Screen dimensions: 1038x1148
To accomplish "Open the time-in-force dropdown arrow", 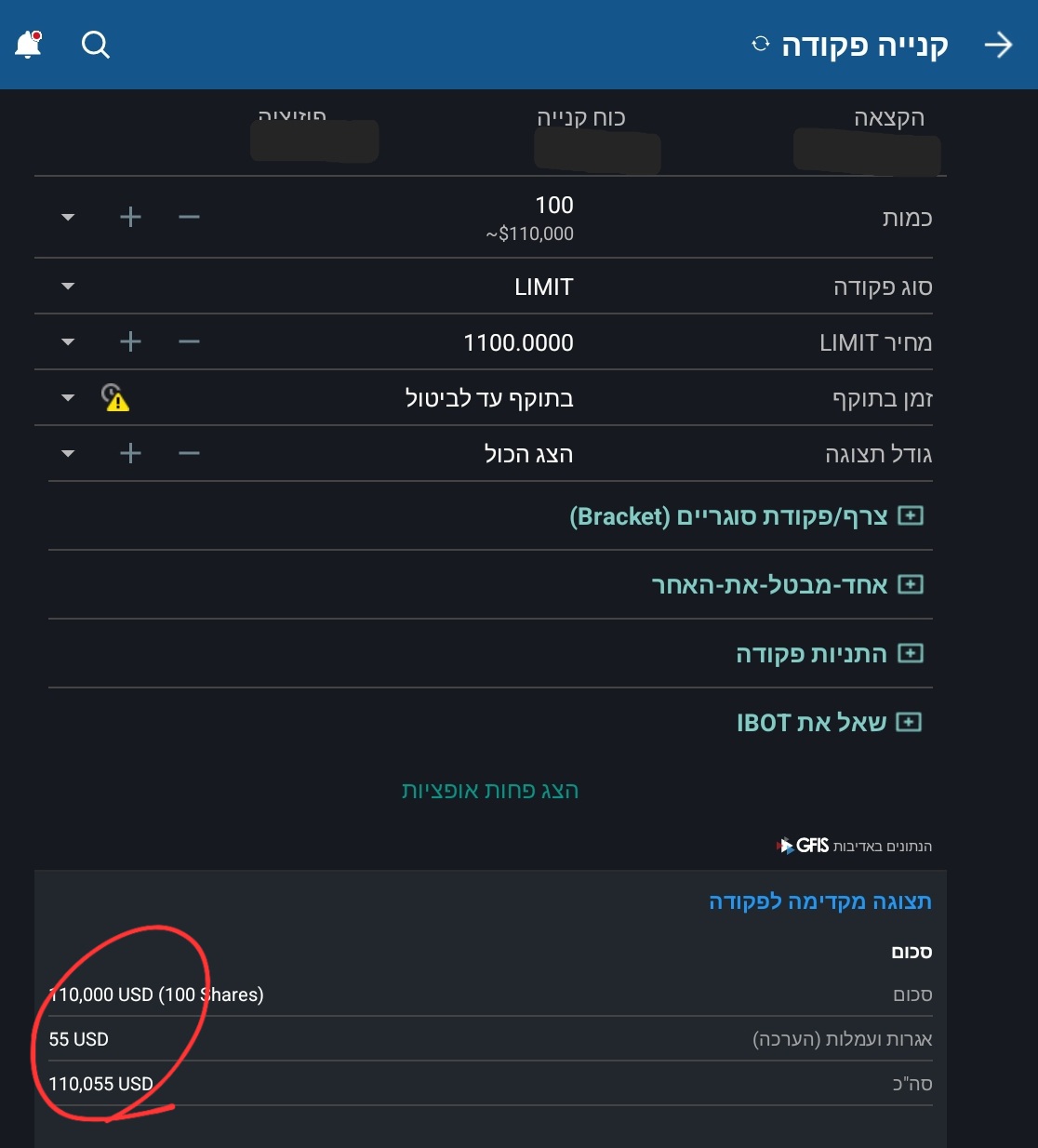I will (x=68, y=398).
